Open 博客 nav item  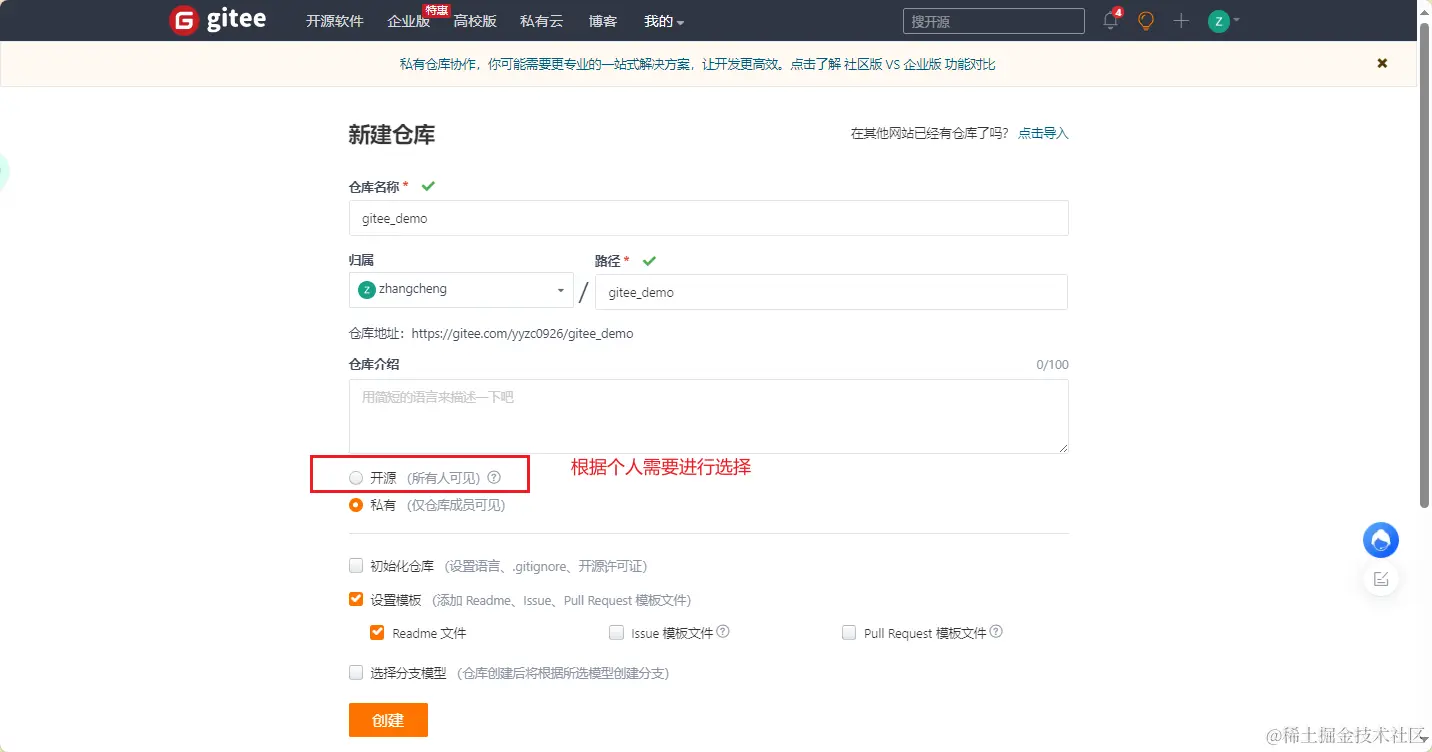coord(603,21)
